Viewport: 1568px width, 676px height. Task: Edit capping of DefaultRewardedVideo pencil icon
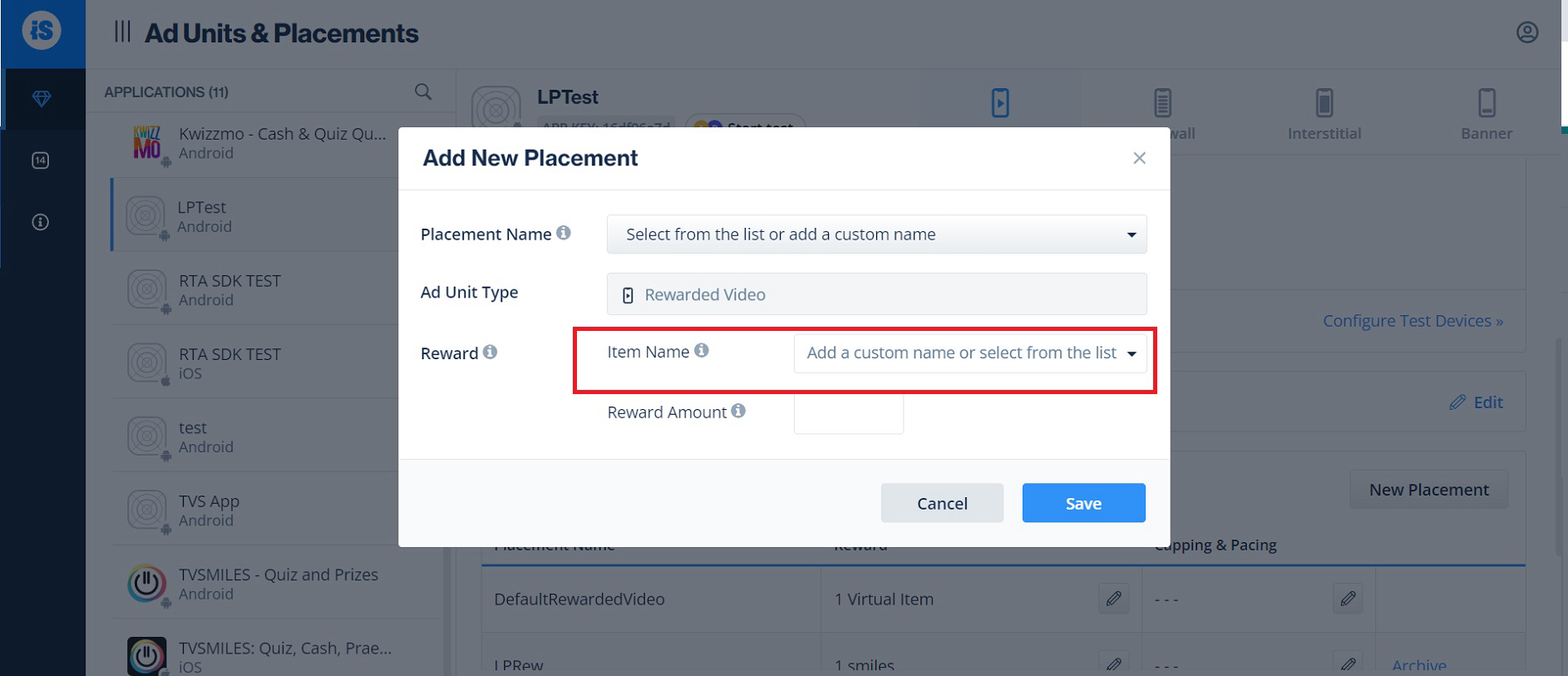coord(1348,598)
